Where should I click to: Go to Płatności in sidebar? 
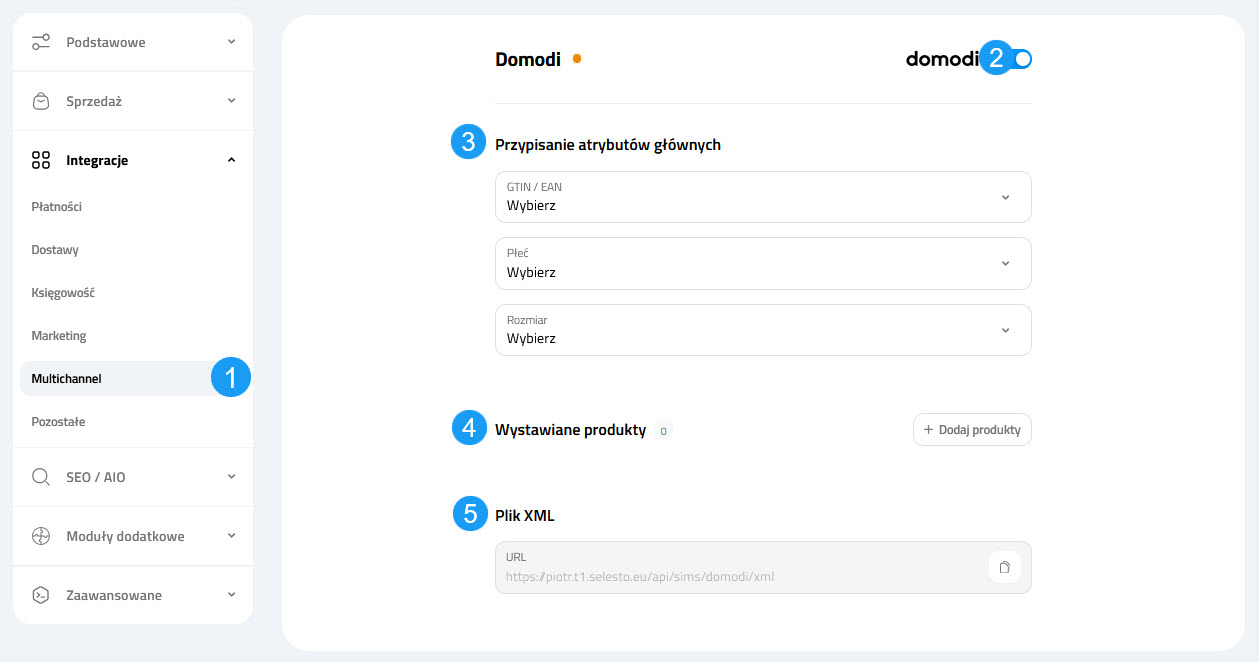click(x=57, y=207)
